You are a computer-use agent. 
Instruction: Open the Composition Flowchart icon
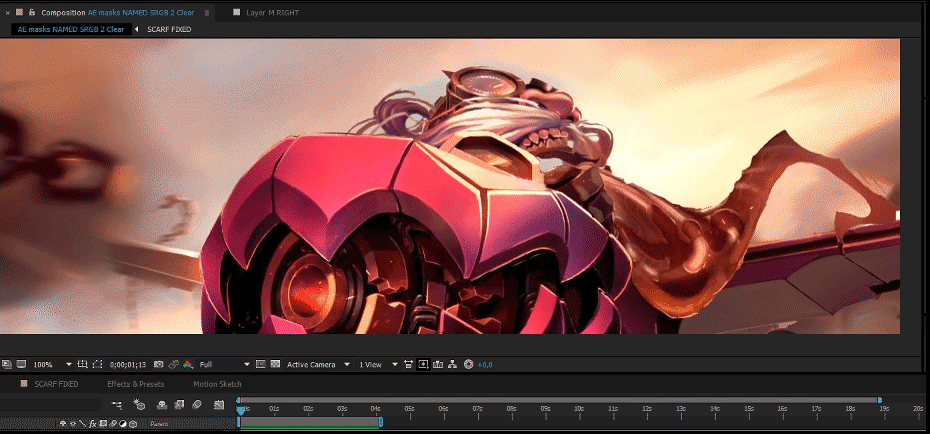(x=453, y=364)
